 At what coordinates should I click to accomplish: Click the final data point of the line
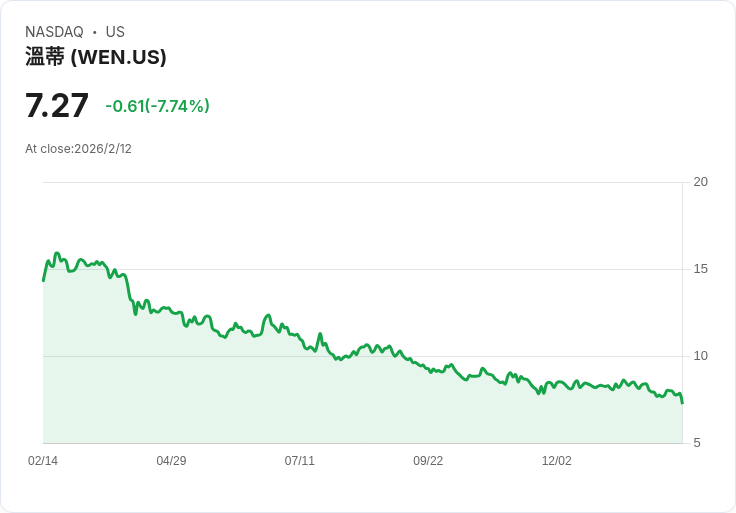tap(682, 403)
